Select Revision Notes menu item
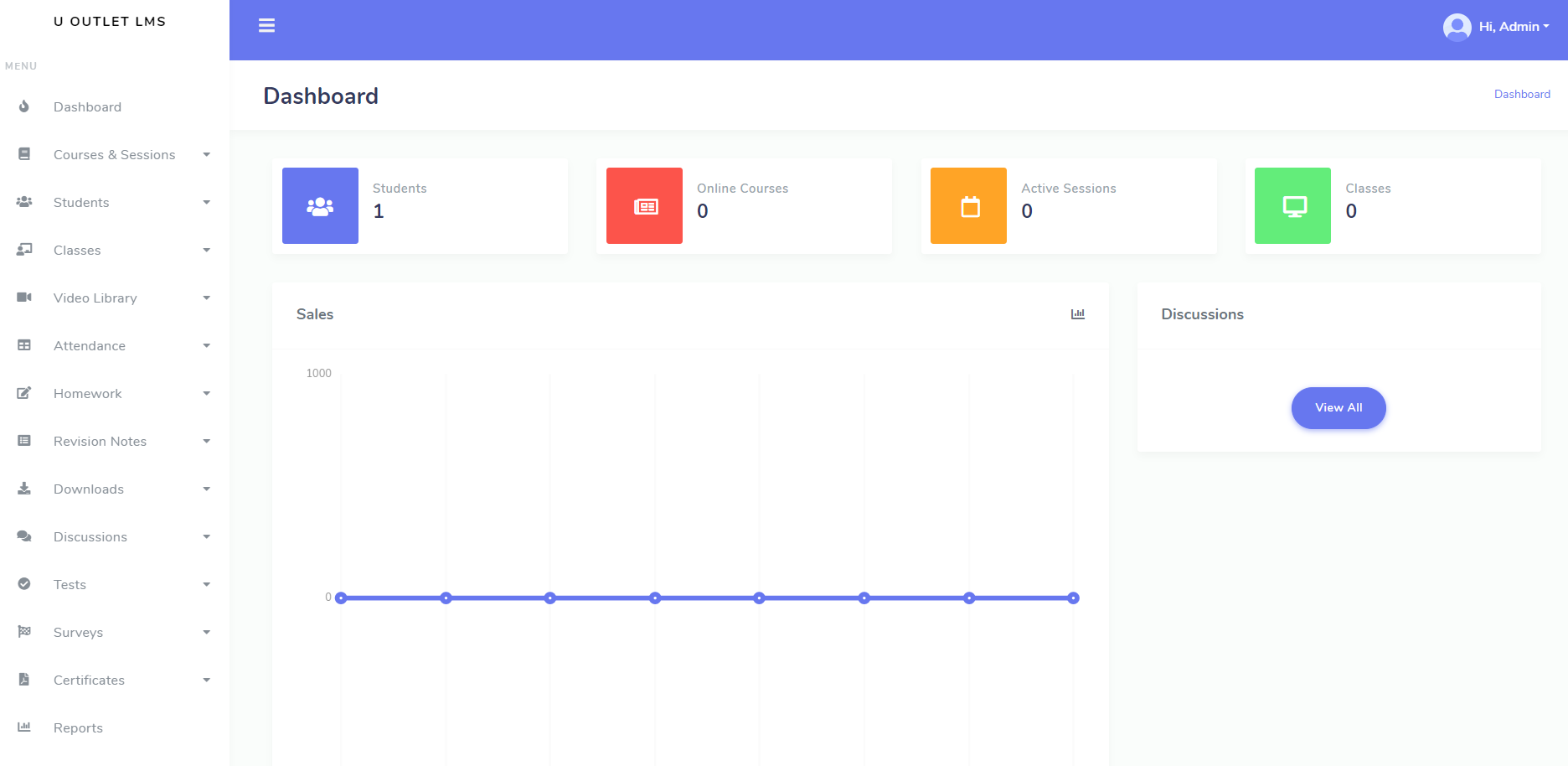The width and height of the screenshot is (1568, 766). [100, 442]
